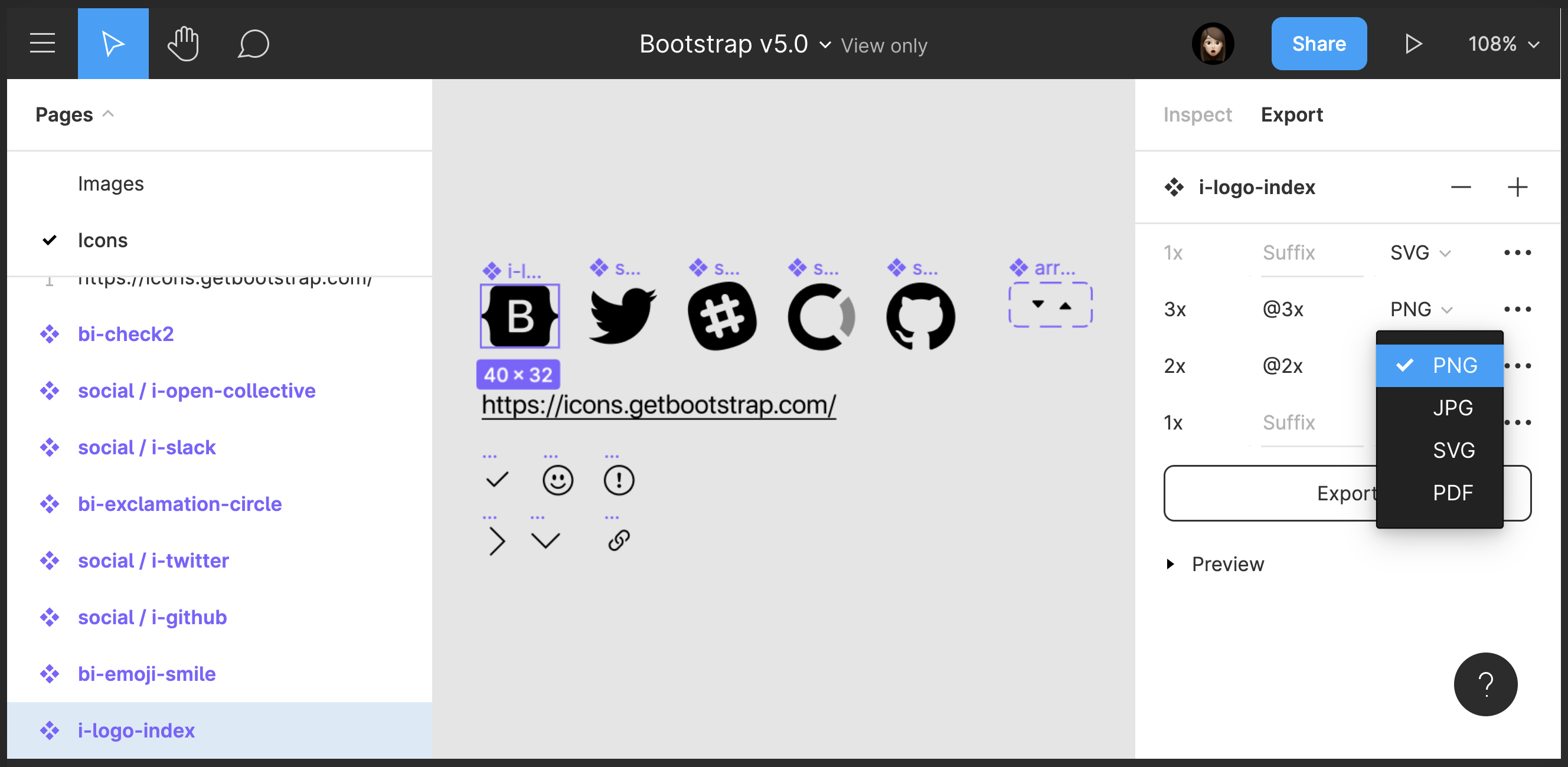Switch to the Inspect tab
Viewport: 1568px width, 767px height.
(1197, 115)
